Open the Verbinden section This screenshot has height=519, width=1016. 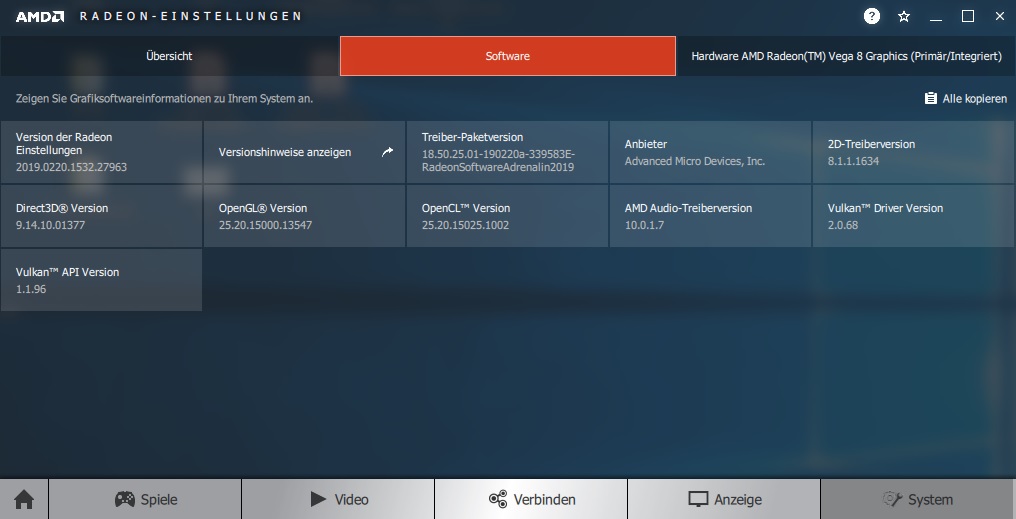pos(531,500)
